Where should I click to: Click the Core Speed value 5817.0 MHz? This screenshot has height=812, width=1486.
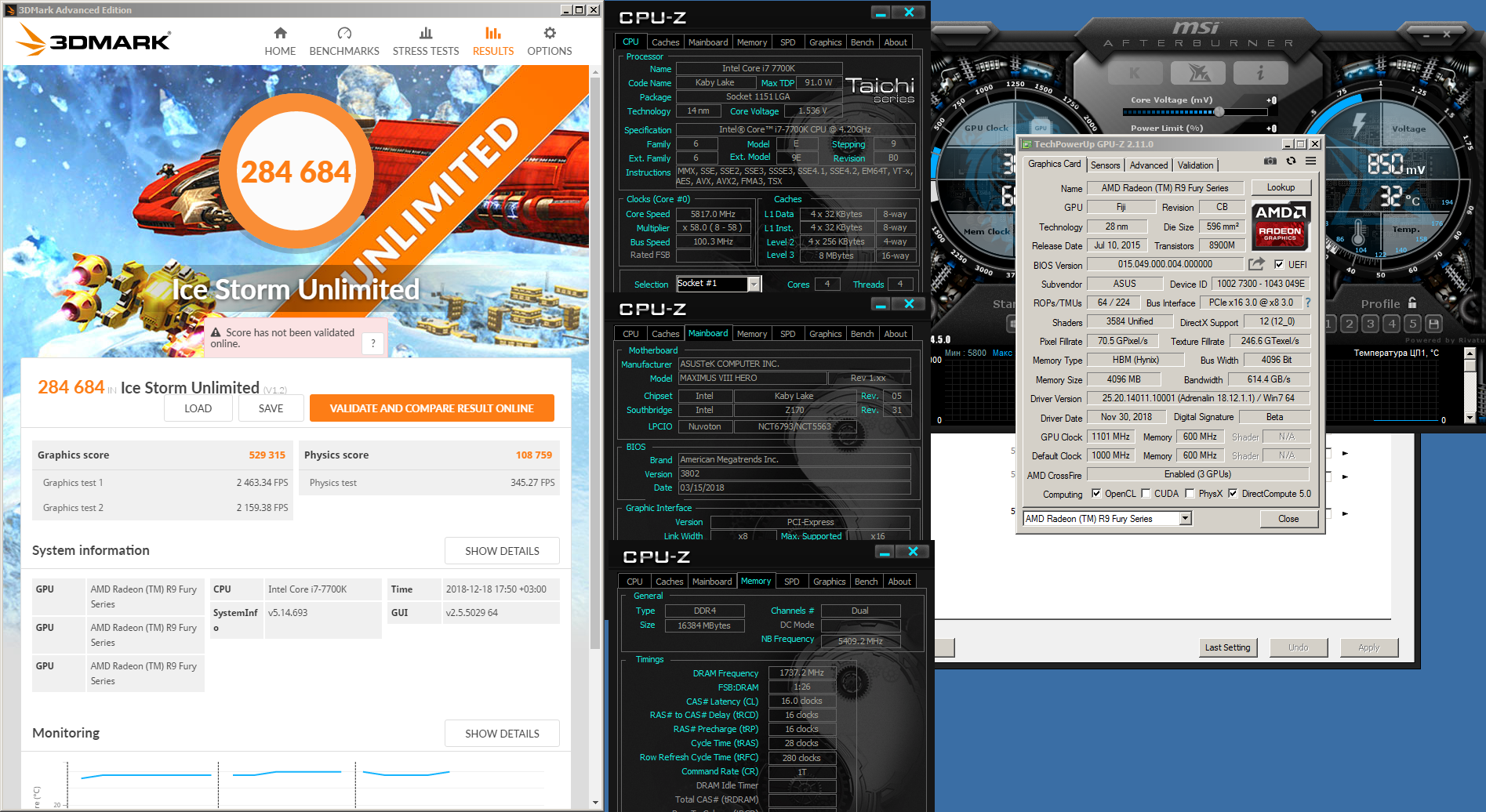tap(713, 214)
